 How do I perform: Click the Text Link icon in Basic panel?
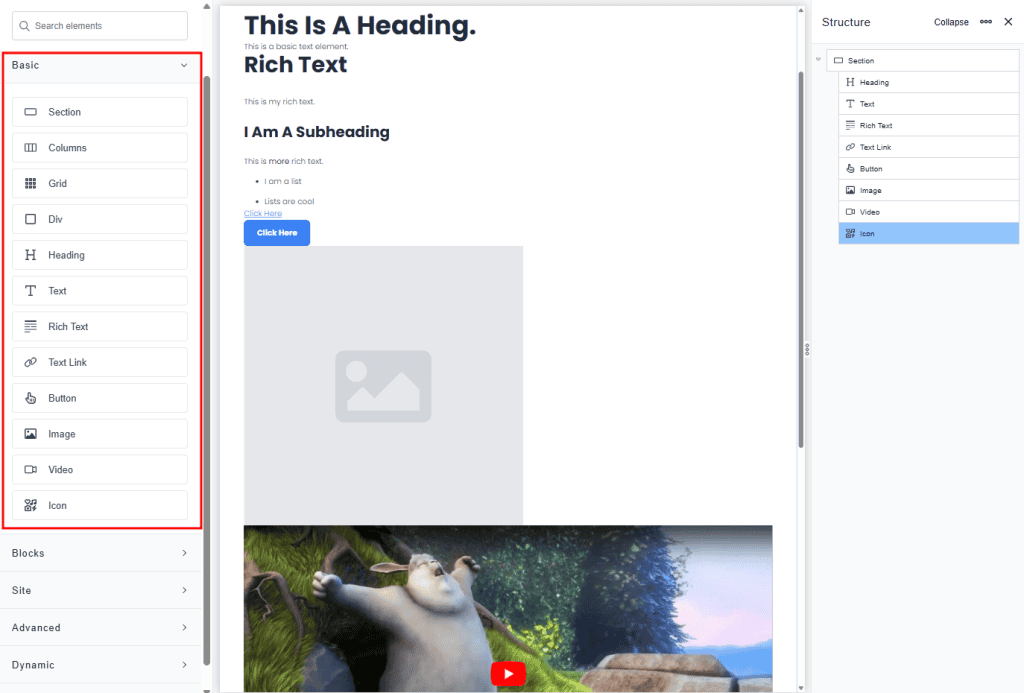31,362
